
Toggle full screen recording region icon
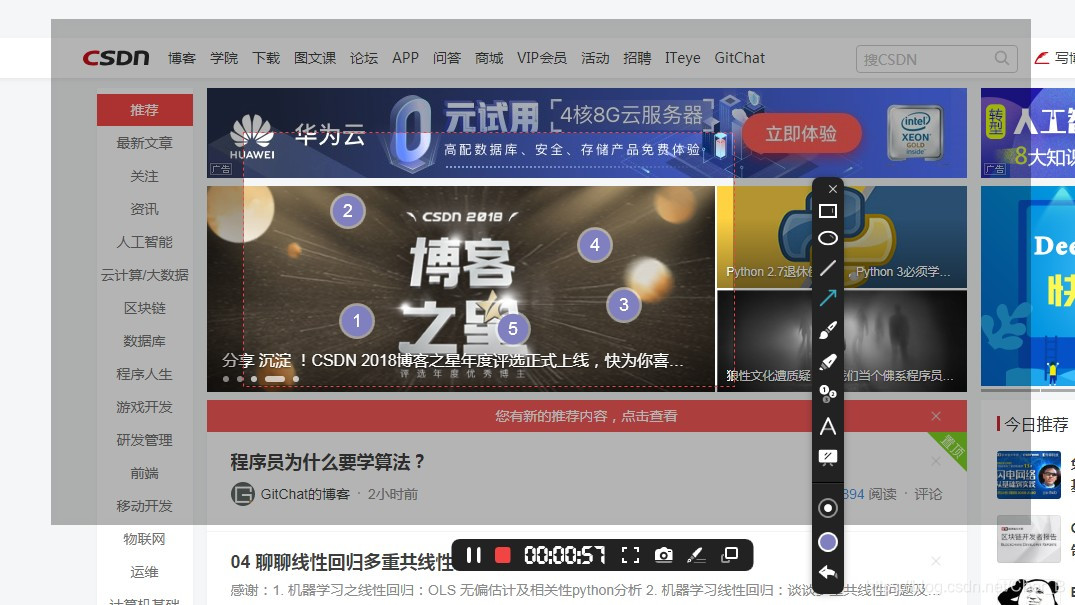630,555
